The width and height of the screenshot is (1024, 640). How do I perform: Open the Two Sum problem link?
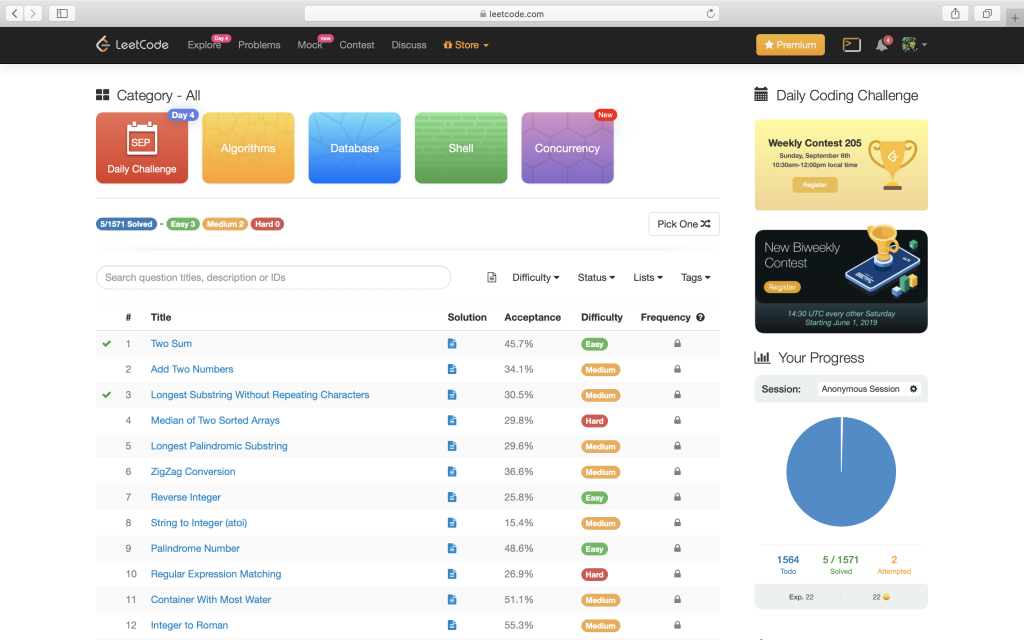171,344
